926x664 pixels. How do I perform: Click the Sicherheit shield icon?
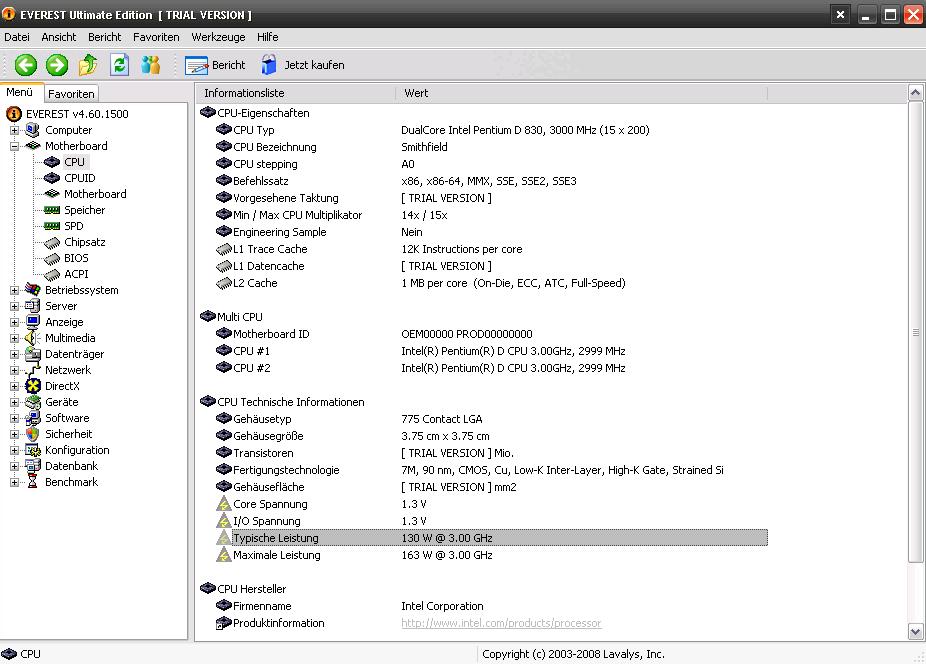pos(33,434)
